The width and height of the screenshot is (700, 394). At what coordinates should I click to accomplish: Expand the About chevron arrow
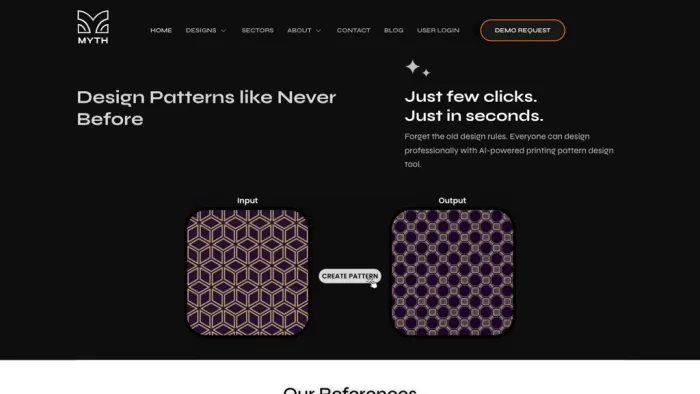point(318,31)
